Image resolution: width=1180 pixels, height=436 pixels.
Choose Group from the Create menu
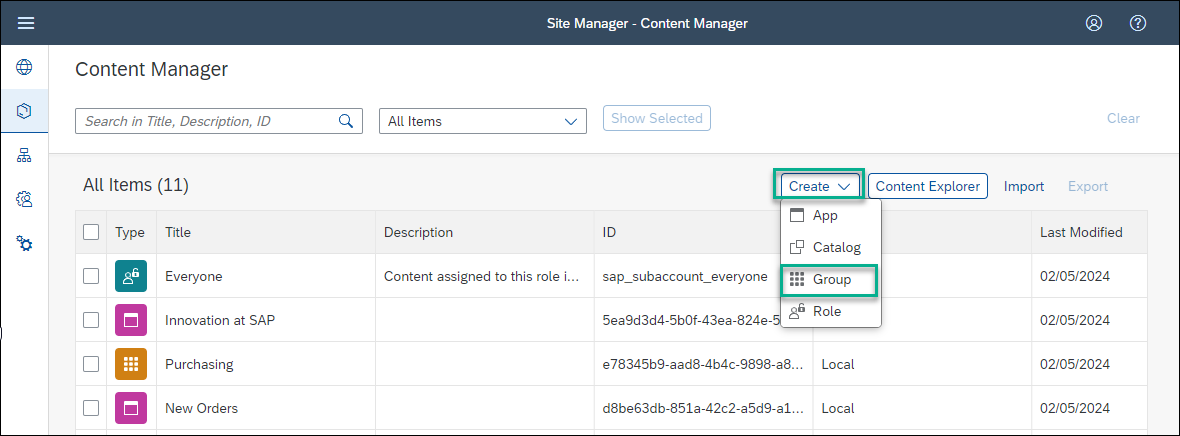(x=831, y=279)
